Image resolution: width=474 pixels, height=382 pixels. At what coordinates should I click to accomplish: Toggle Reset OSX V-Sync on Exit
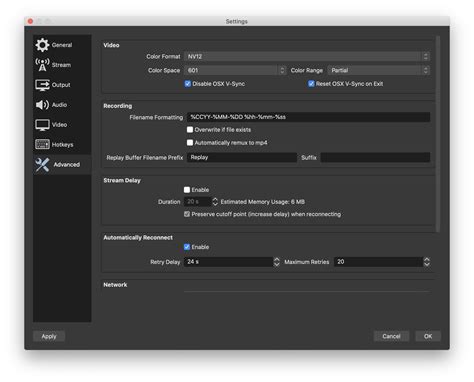311,84
